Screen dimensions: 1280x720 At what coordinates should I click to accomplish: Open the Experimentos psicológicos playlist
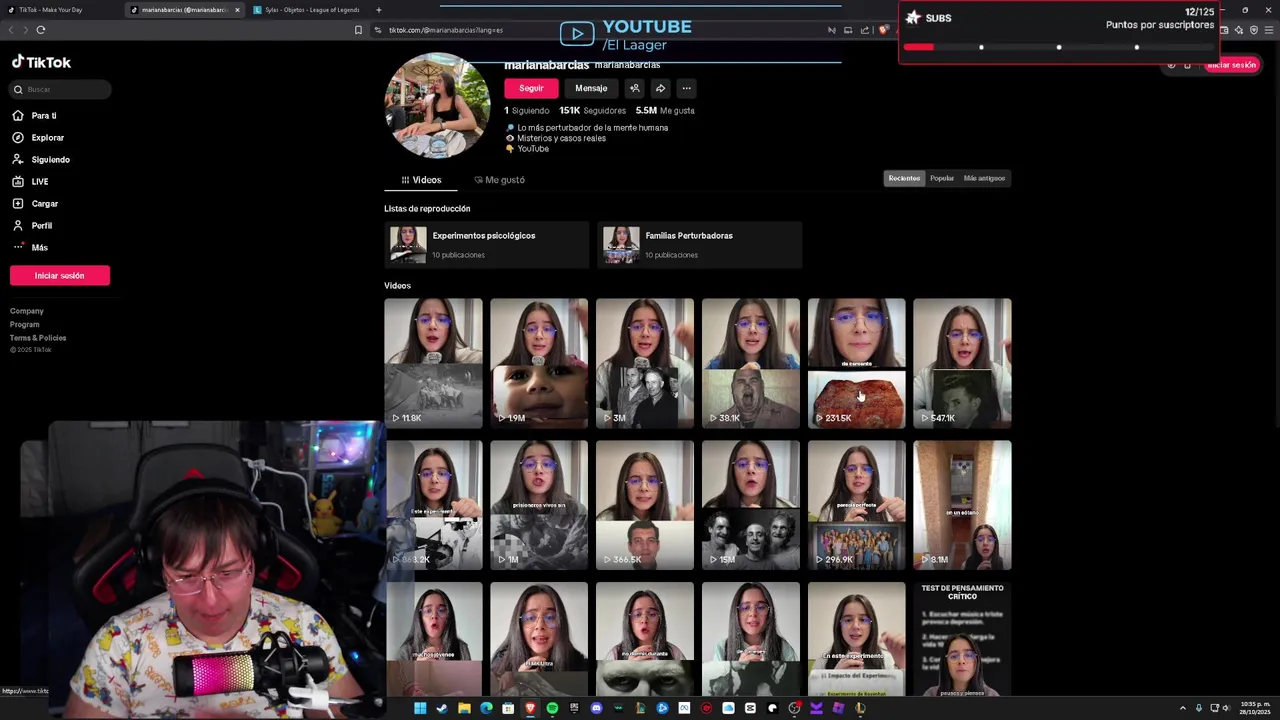click(487, 245)
